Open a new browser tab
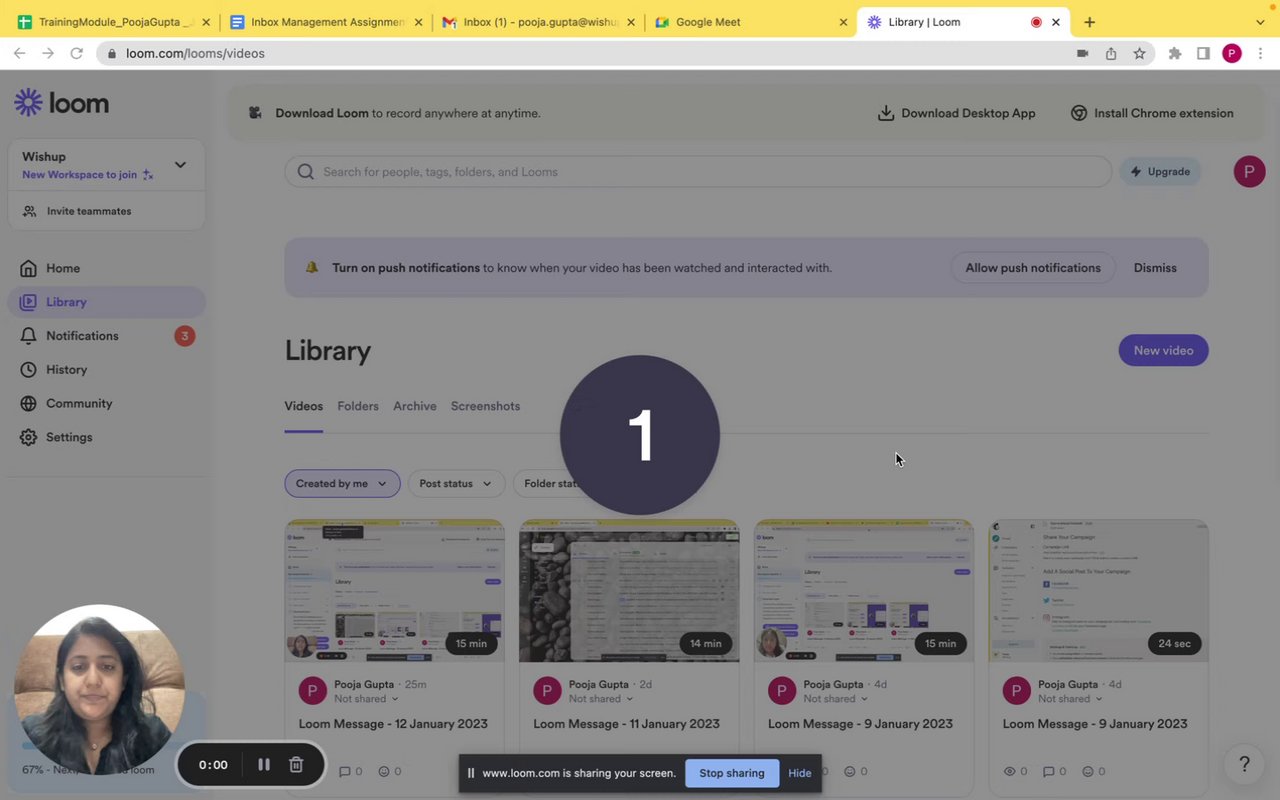The height and width of the screenshot is (800, 1280). click(x=1089, y=22)
